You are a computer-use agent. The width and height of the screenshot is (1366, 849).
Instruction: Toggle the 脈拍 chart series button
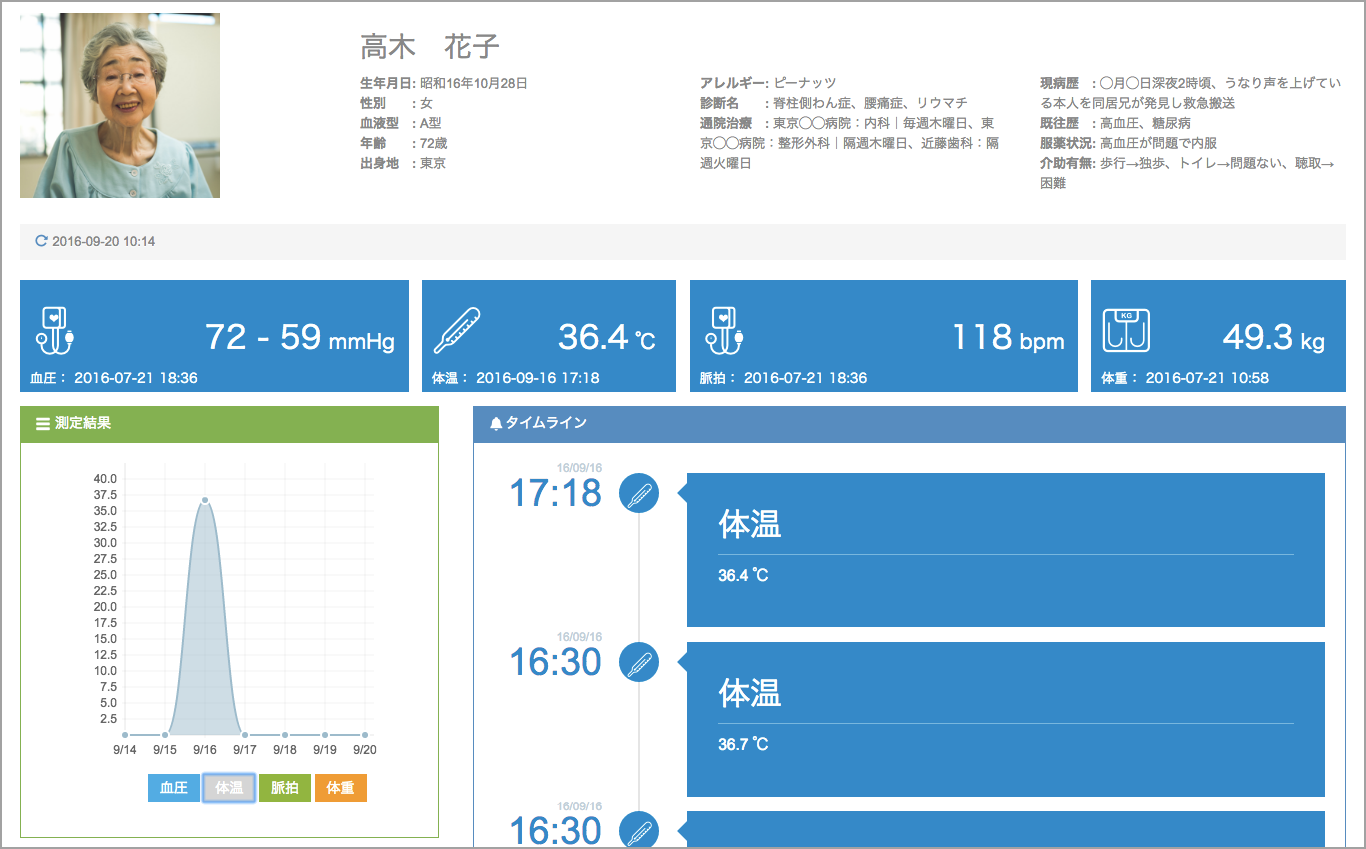(x=285, y=788)
